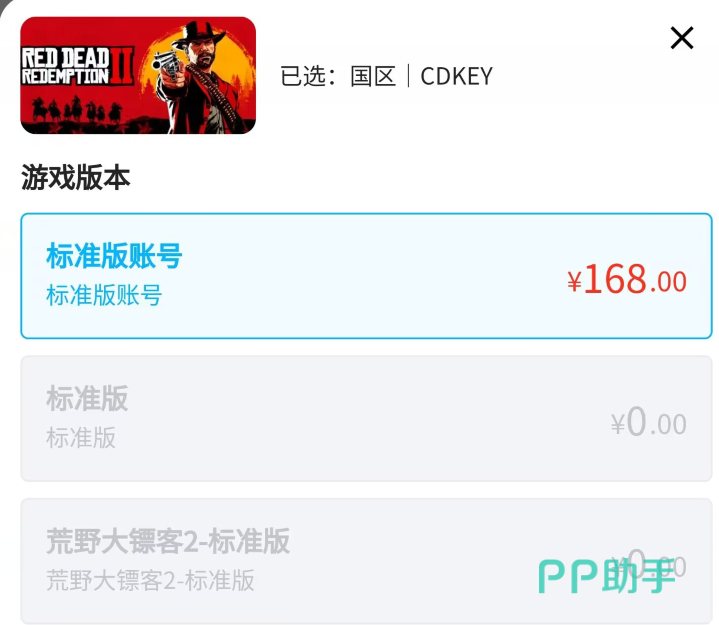Click the 标准版账号 subtitle description
This screenshot has height=625, width=719.
(104, 295)
